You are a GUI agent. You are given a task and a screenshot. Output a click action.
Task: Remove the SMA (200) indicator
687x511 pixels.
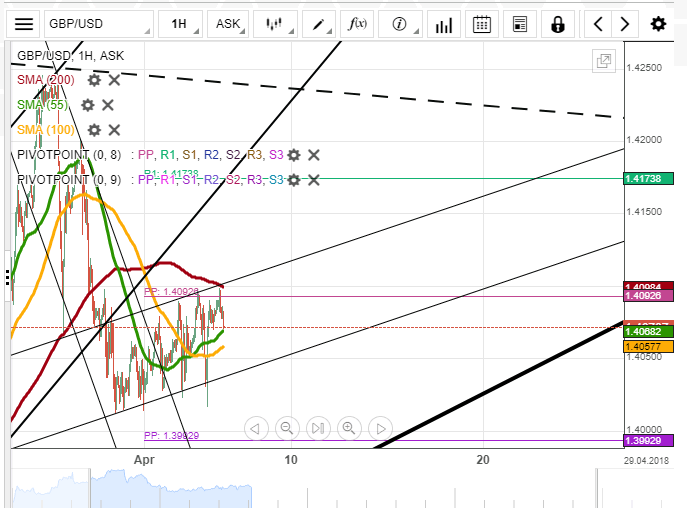pos(114,80)
